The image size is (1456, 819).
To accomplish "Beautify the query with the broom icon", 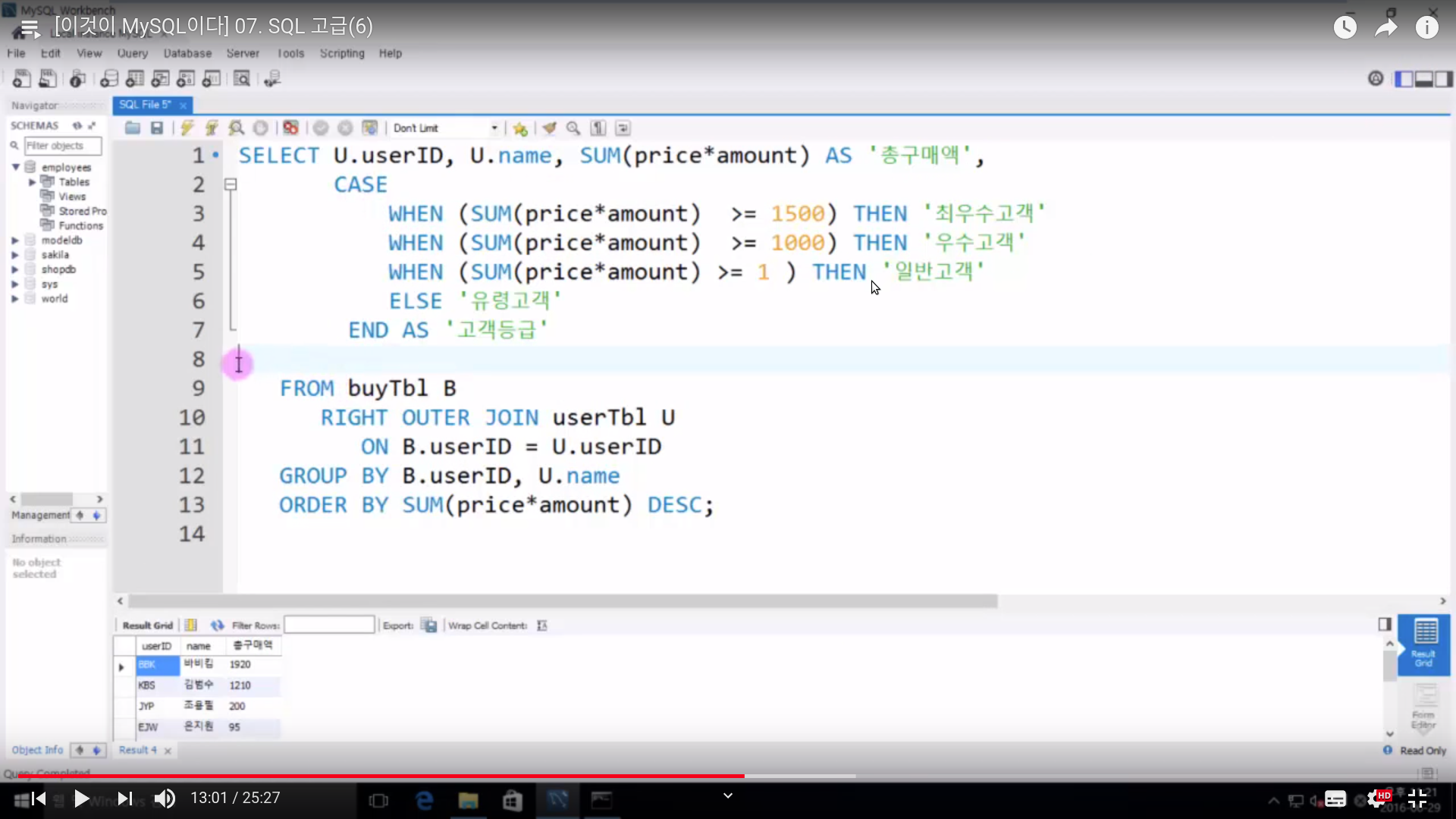I will (549, 128).
